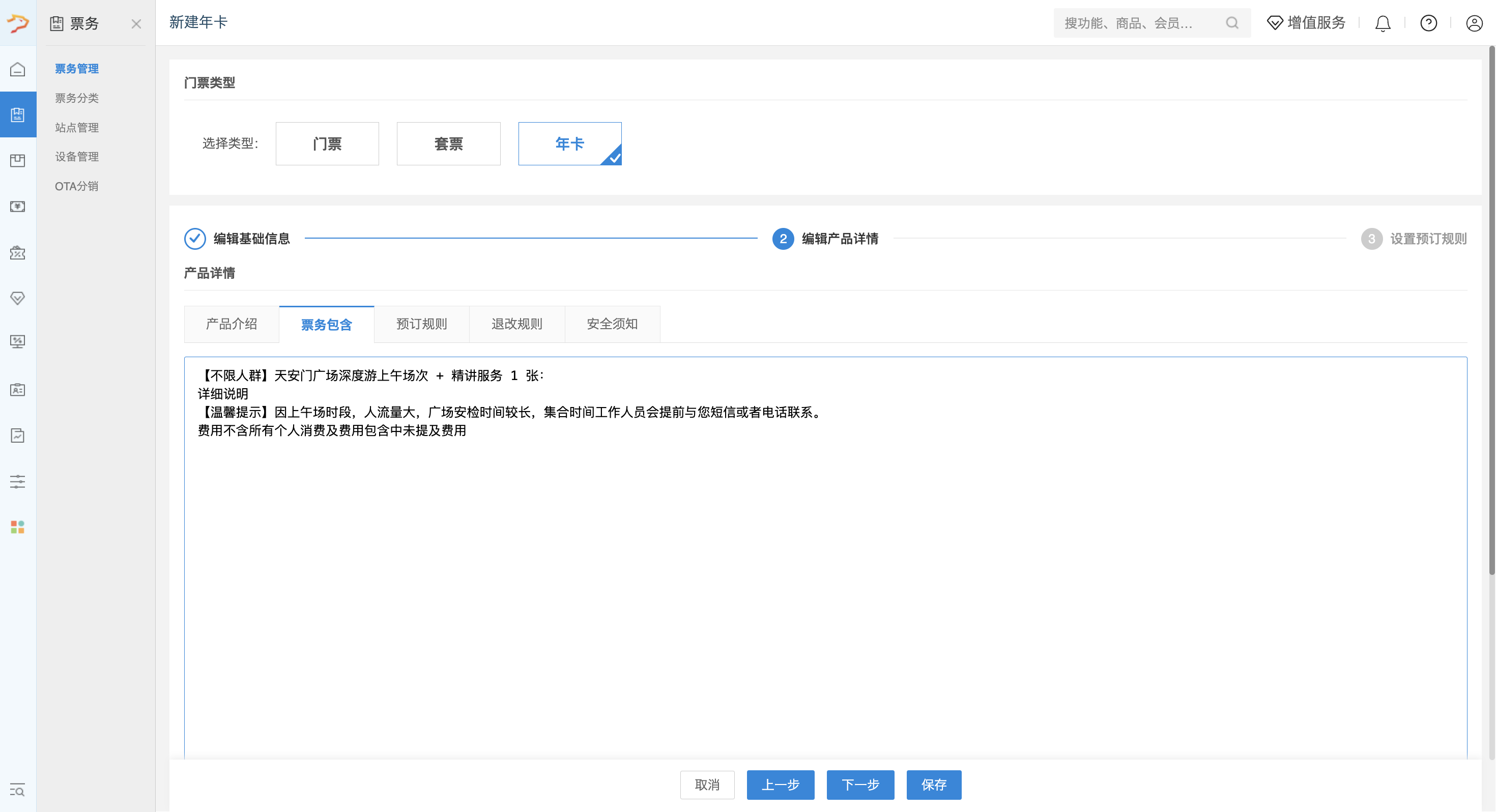Click the colorful apps grid icon
Screen dimensions: 1496x812
pos(17,527)
